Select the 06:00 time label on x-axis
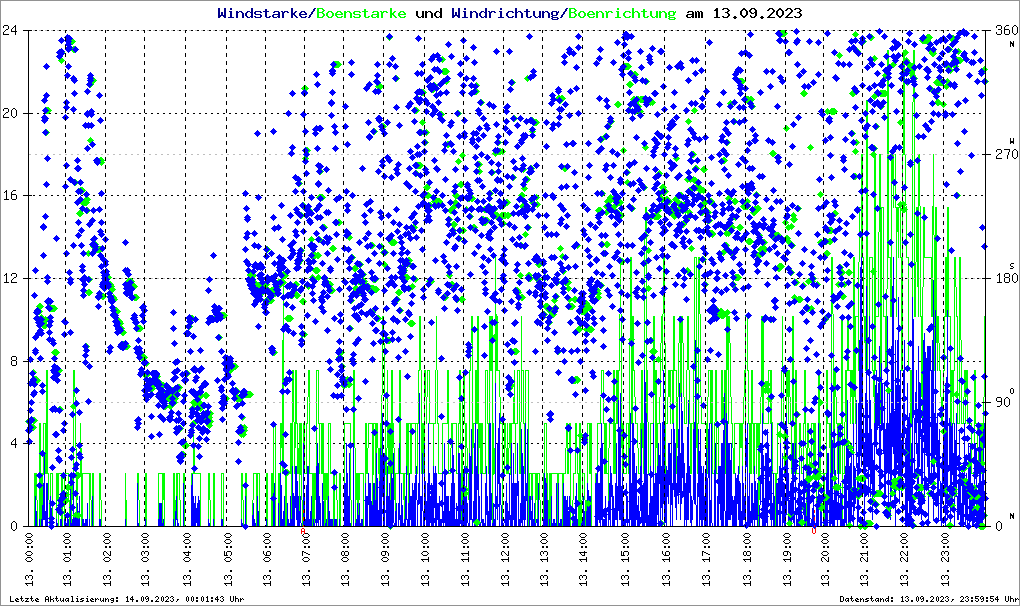This screenshot has width=1020, height=606. click(x=268, y=556)
